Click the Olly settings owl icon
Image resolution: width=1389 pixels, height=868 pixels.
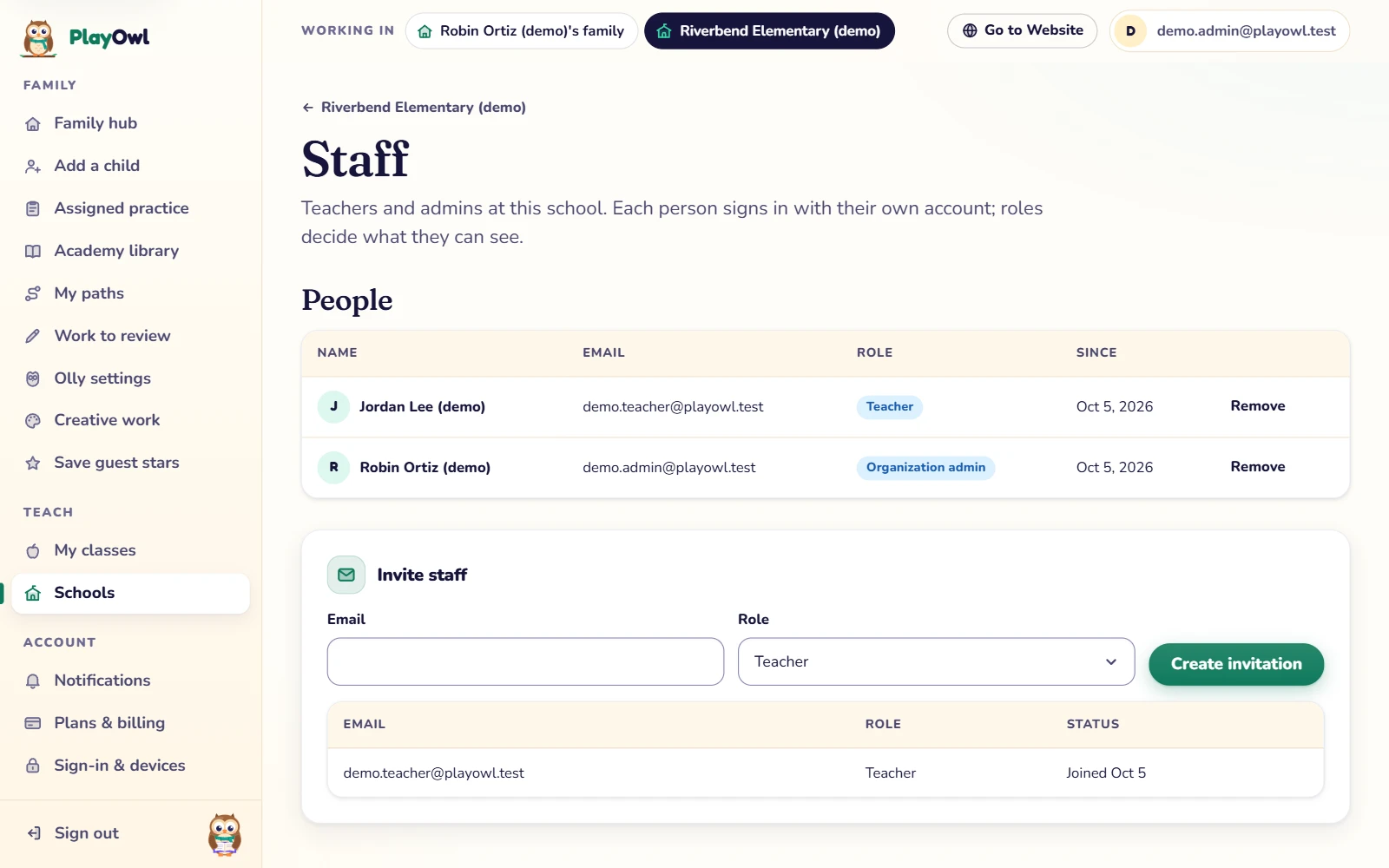click(x=33, y=379)
